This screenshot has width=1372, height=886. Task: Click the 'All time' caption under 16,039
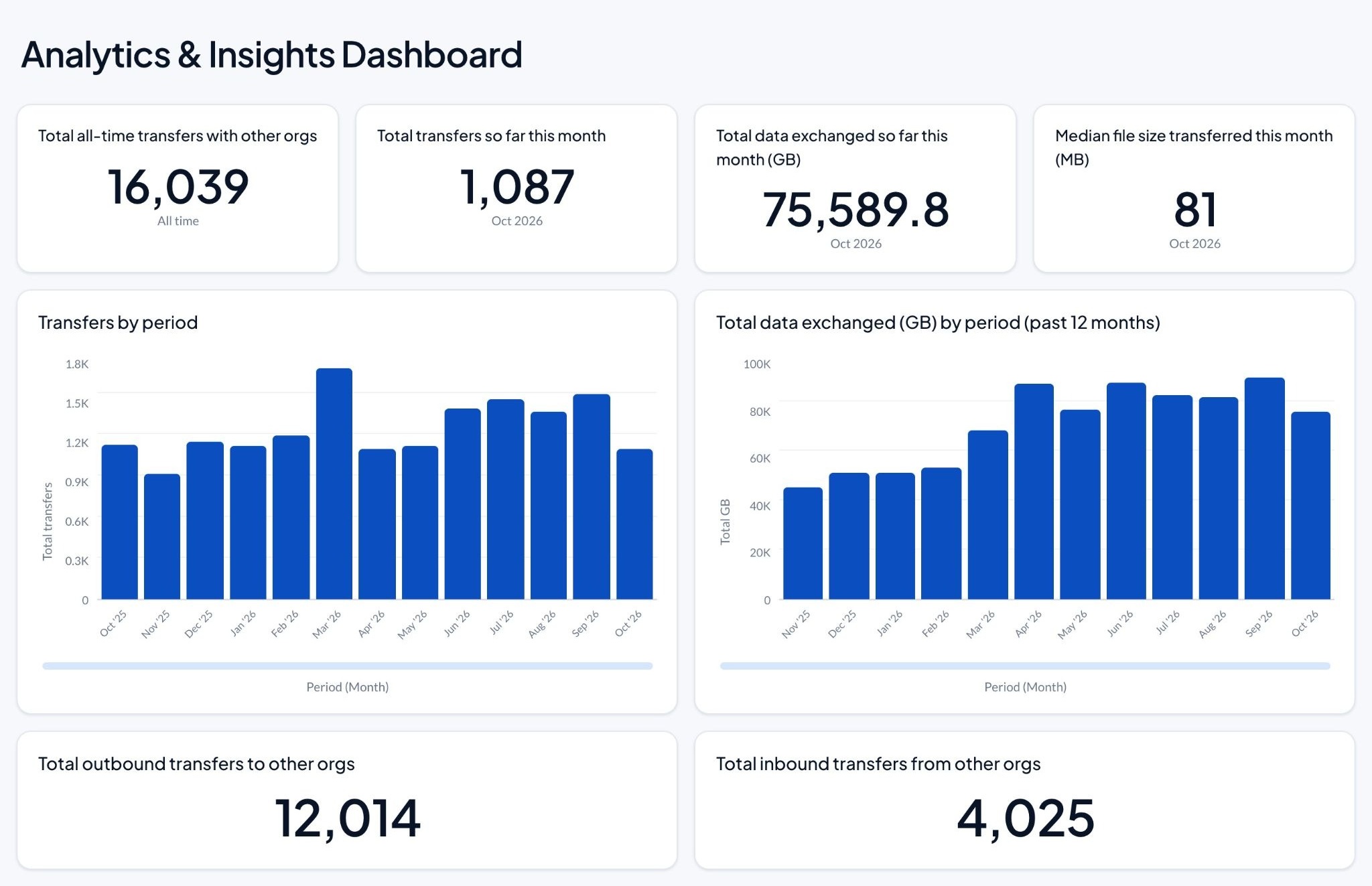point(178,221)
